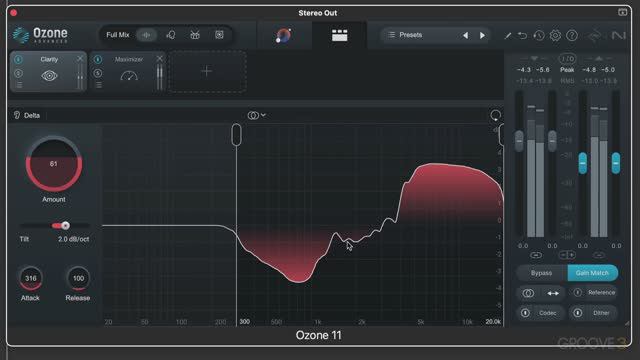Click the Tilt value 2.0 dB/oct
640x360 pixels.
click(x=73, y=239)
